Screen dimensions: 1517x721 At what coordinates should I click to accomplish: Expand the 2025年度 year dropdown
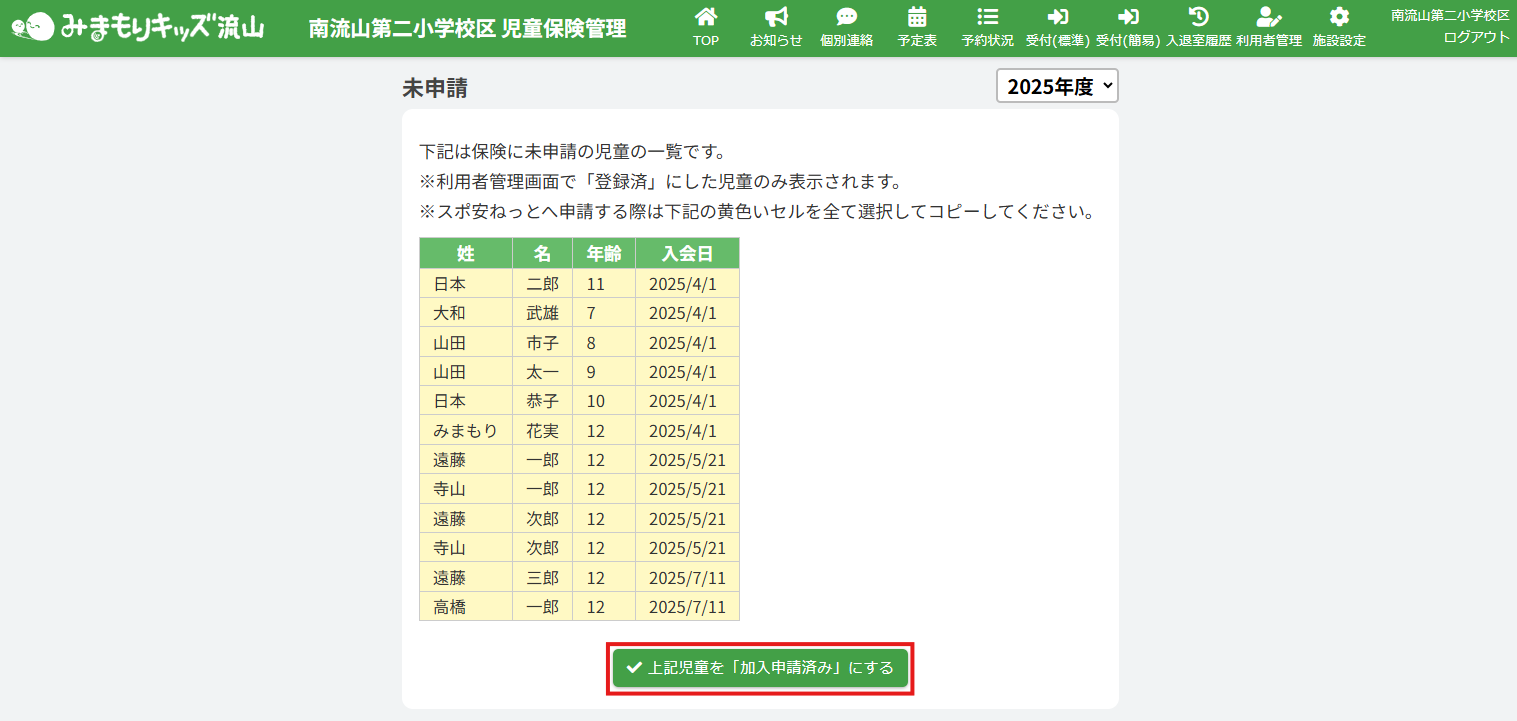pyautogui.click(x=1057, y=87)
